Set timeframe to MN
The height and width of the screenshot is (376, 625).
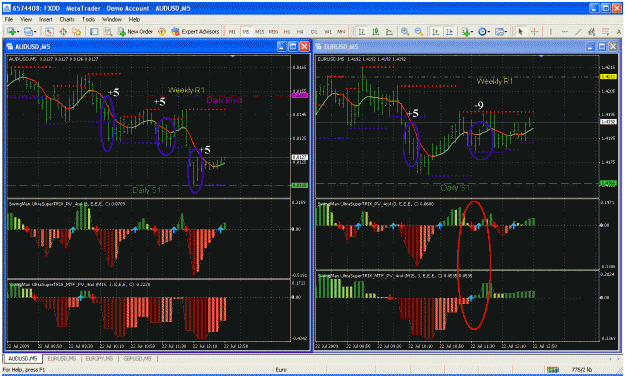[x=341, y=31]
